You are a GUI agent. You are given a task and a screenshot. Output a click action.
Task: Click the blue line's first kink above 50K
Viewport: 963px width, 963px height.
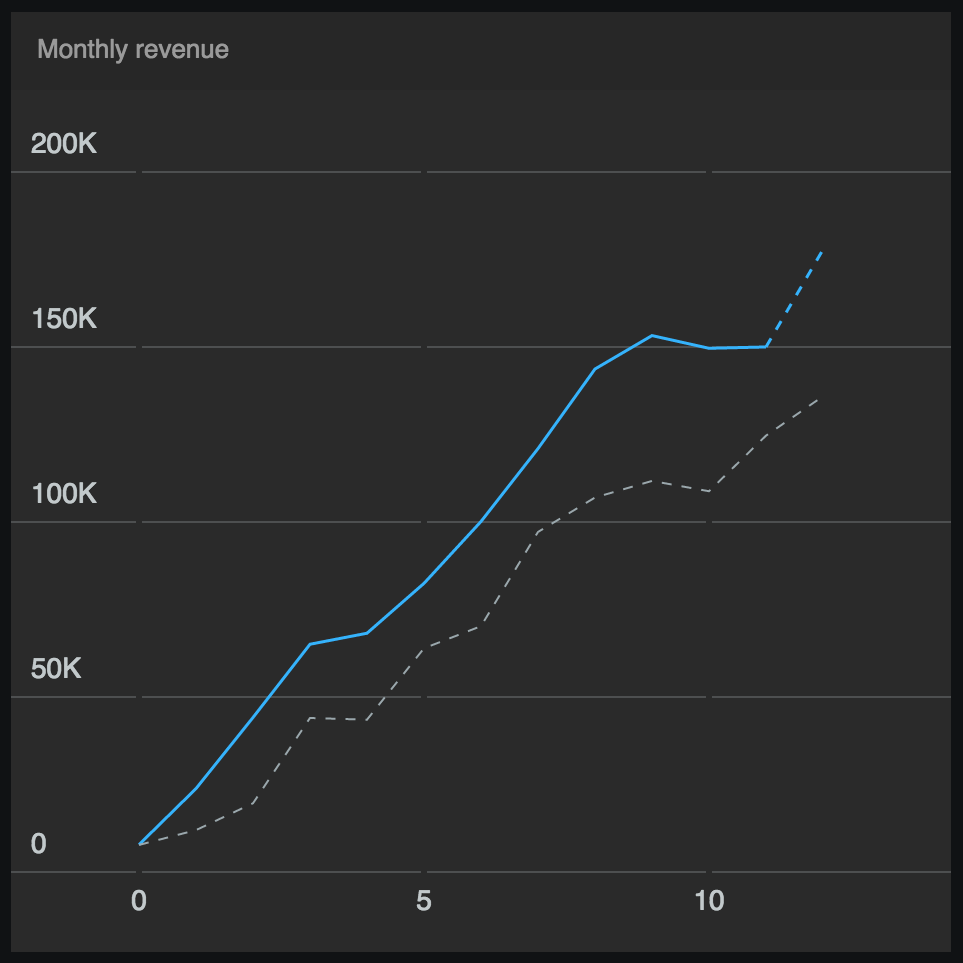point(310,644)
